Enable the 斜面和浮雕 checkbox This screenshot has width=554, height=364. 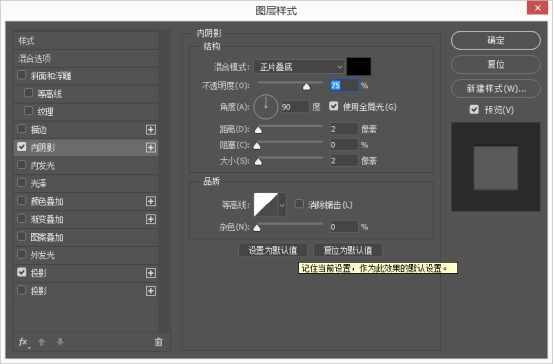click(22, 75)
